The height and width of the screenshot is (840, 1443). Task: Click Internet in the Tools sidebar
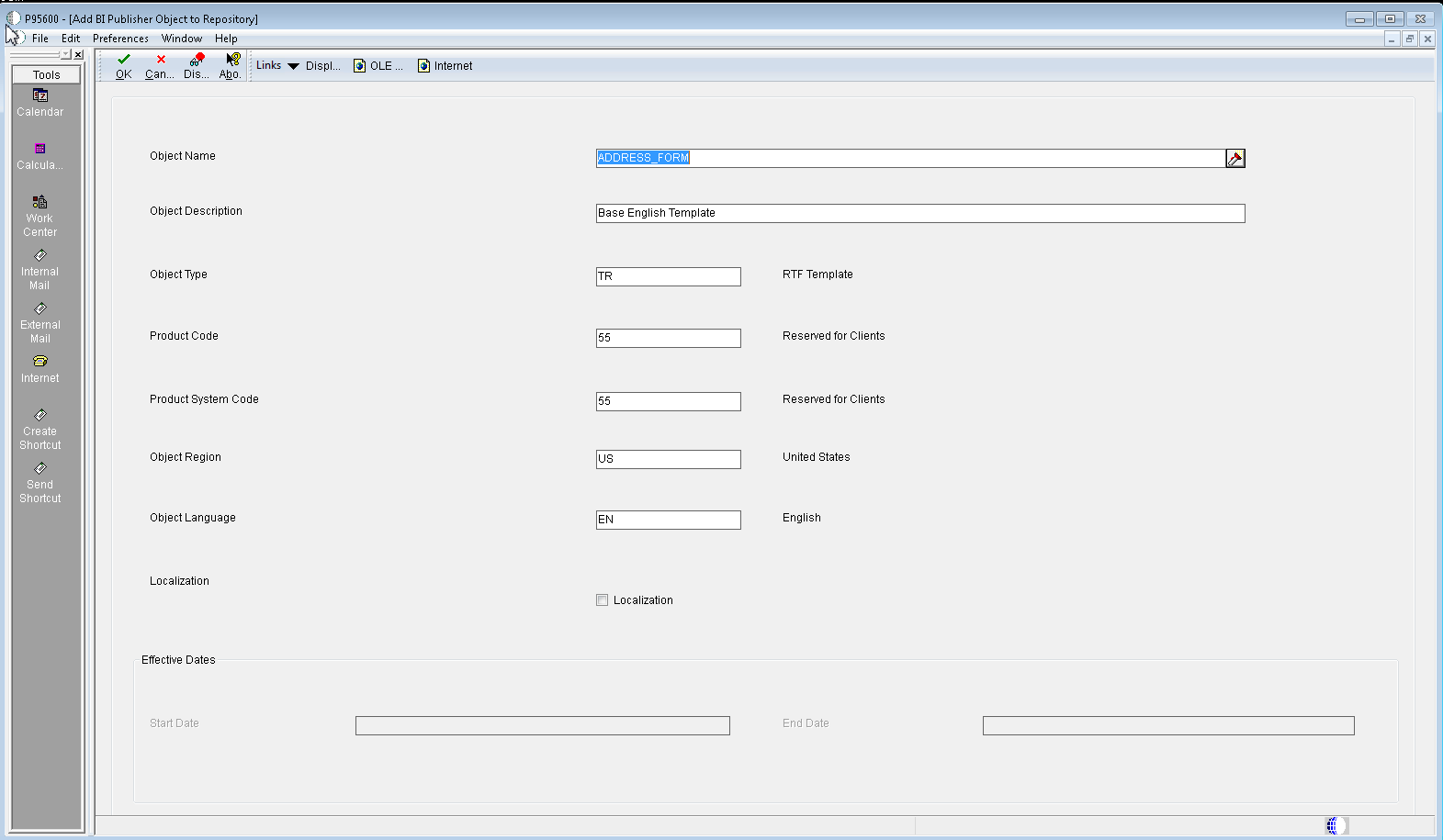(40, 369)
